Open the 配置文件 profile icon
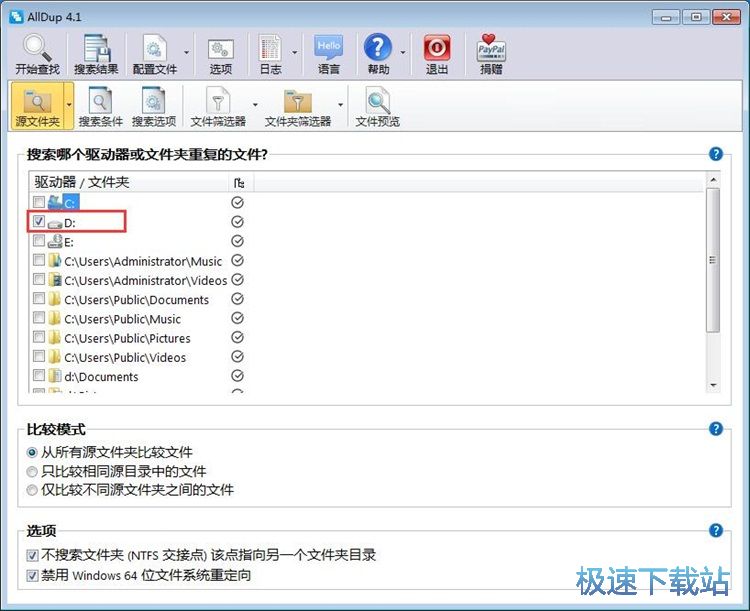 click(154, 54)
